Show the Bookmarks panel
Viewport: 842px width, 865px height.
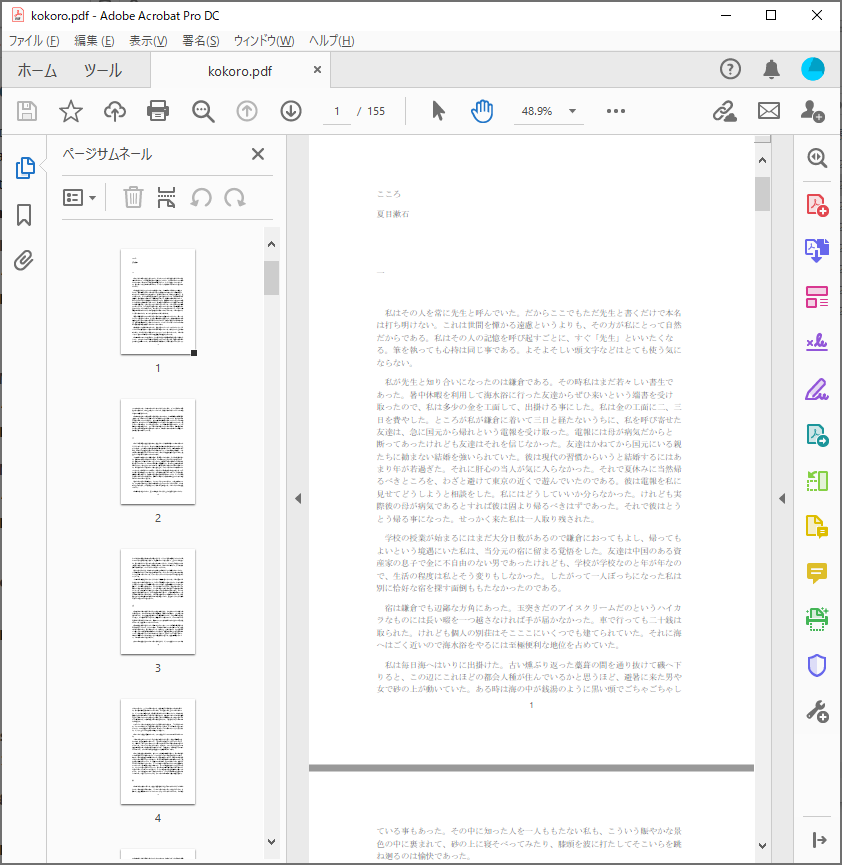[x=24, y=215]
